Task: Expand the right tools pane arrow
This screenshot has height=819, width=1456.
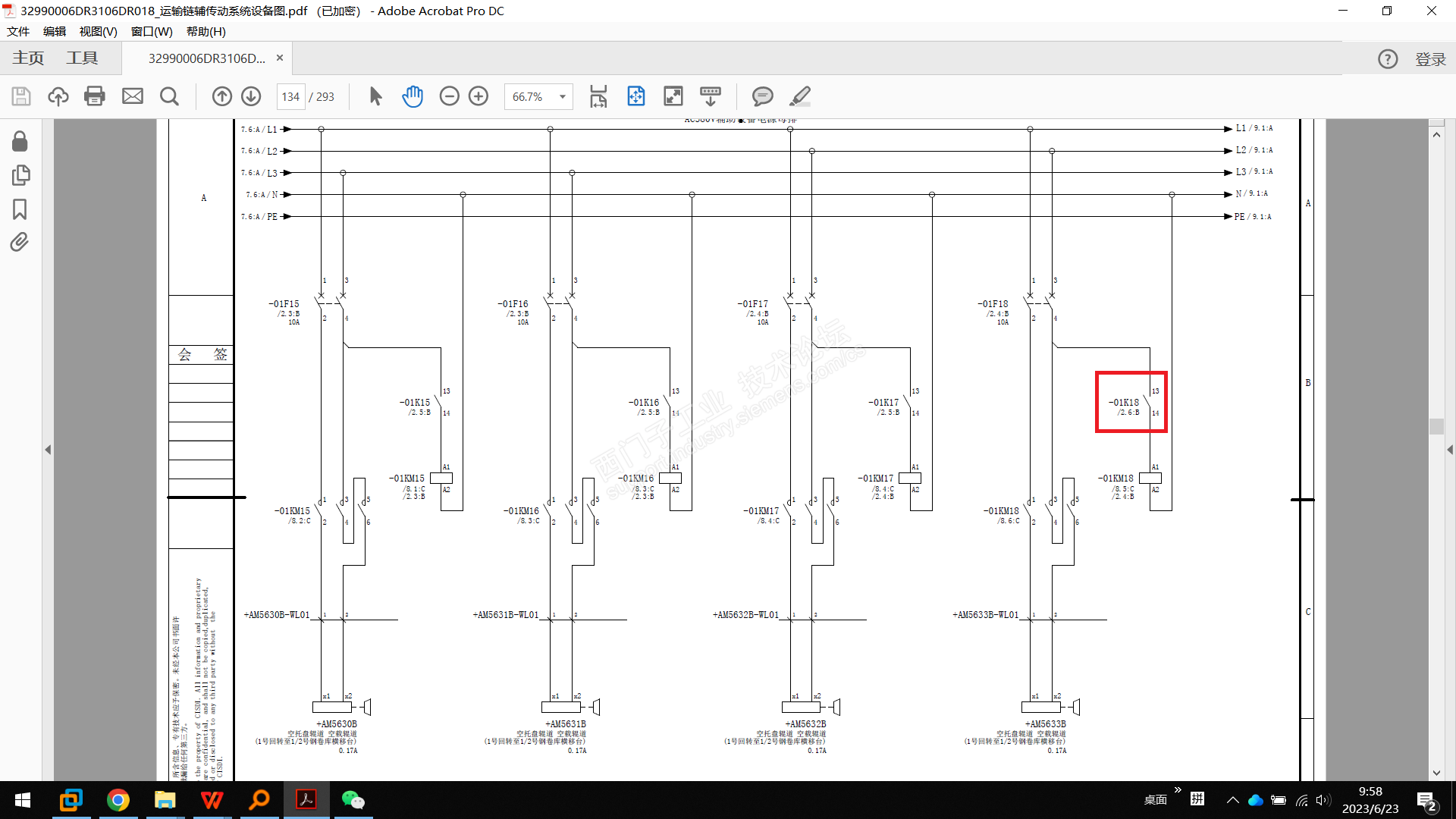Action: coord(1450,450)
